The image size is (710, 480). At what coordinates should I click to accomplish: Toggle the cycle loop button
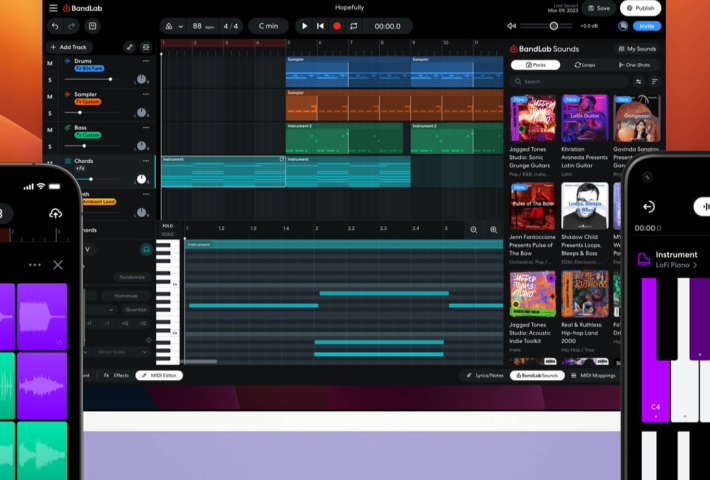353,26
